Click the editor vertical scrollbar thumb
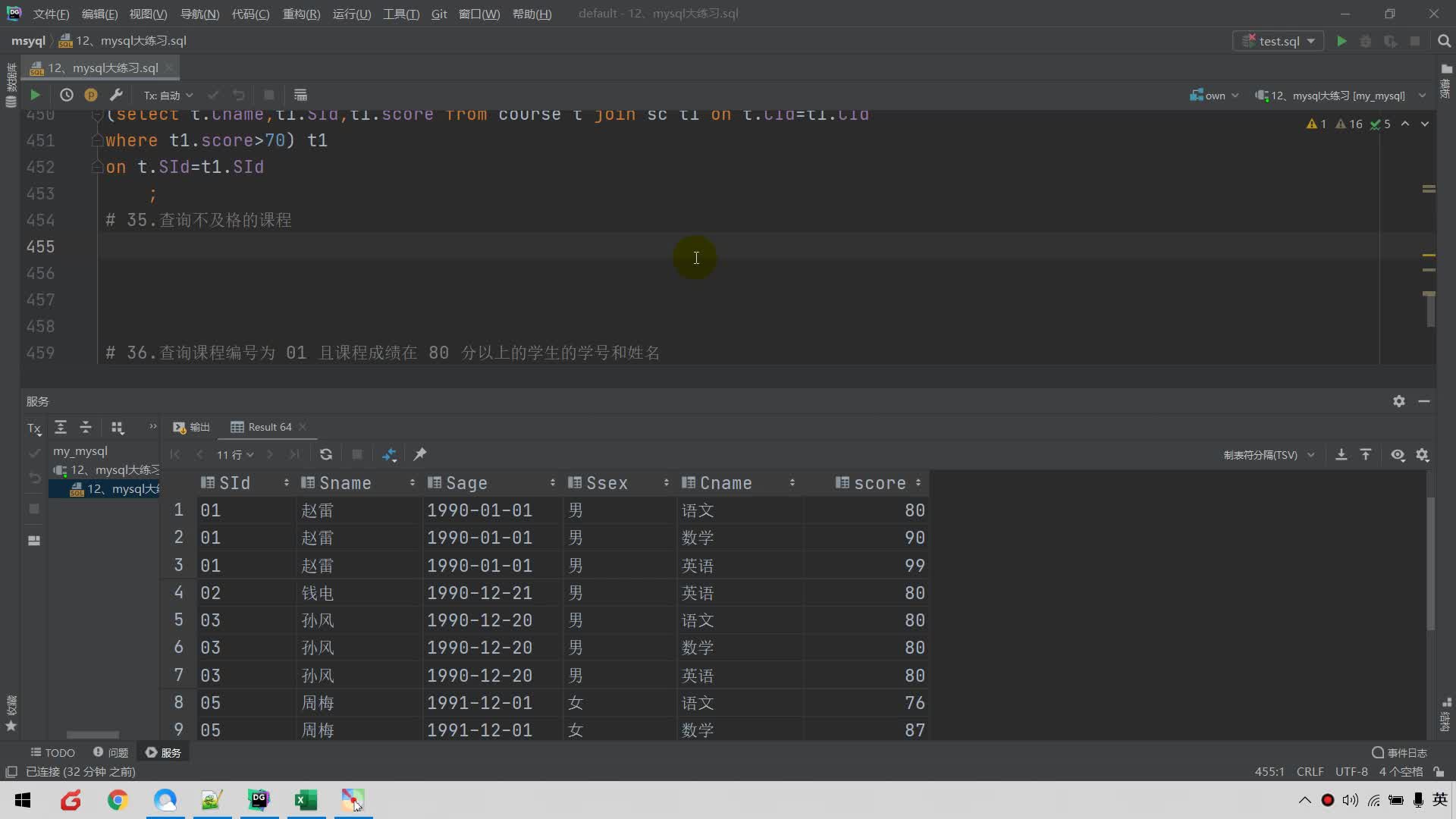The width and height of the screenshot is (1456, 819). click(x=1430, y=310)
